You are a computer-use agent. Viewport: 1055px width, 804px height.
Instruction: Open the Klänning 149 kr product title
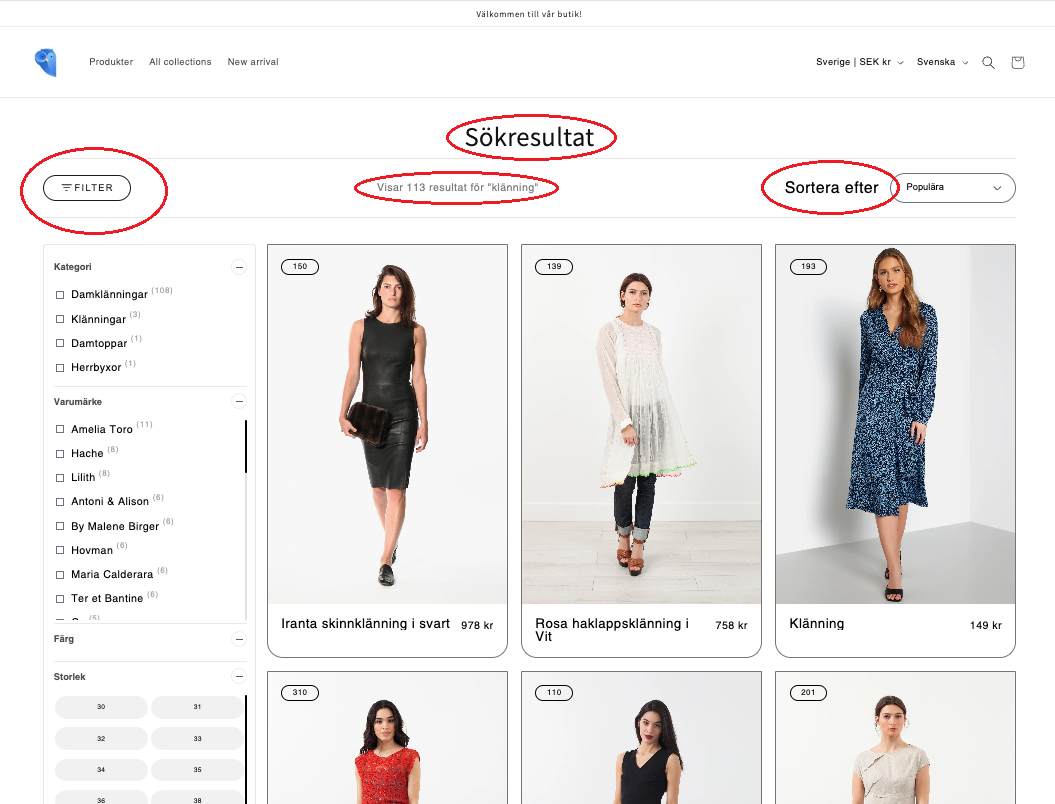[x=817, y=624]
